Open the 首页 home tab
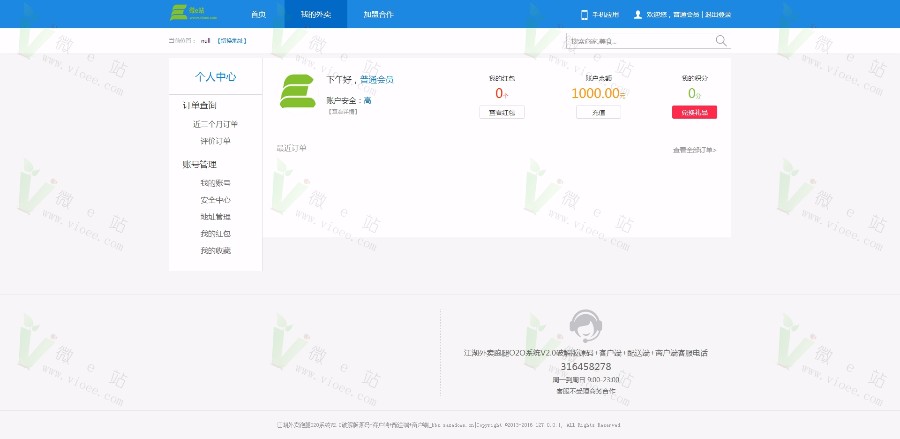 pos(258,14)
